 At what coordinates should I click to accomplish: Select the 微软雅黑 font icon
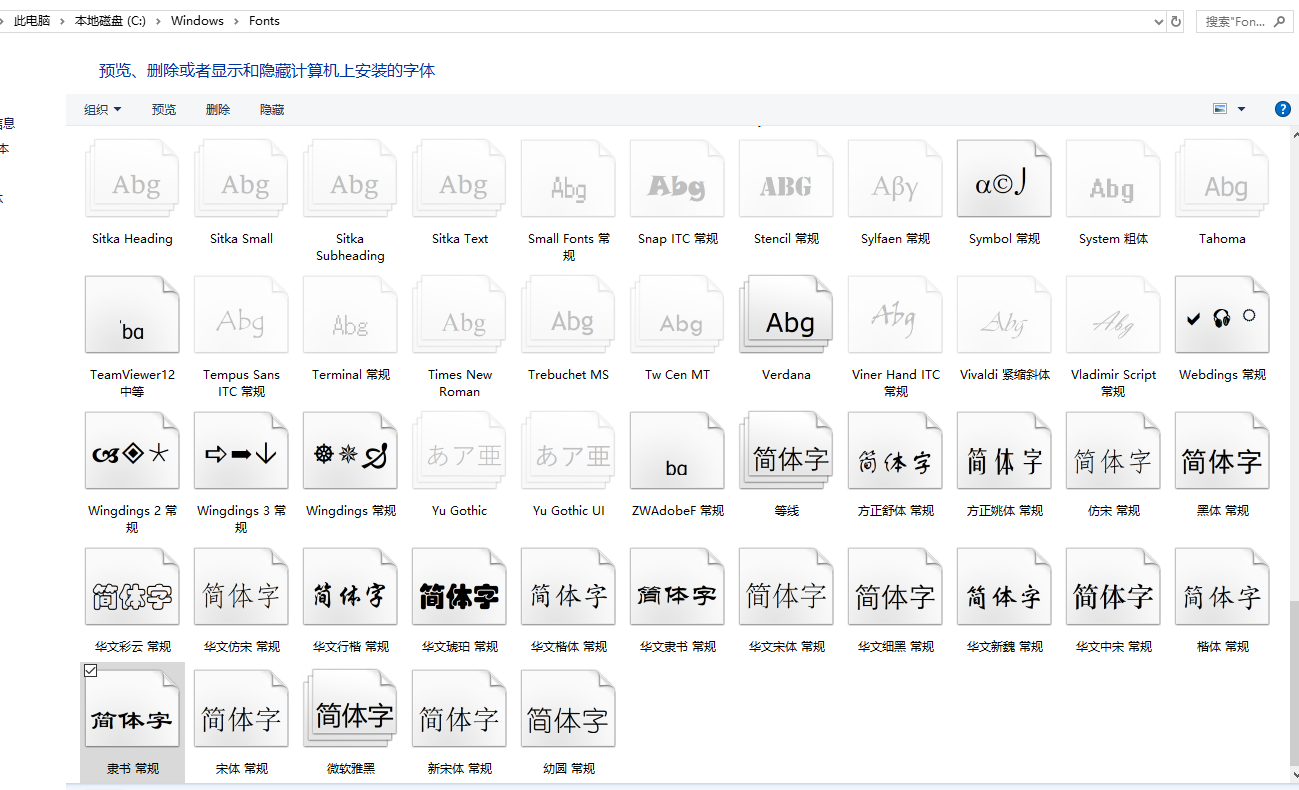pyautogui.click(x=350, y=709)
